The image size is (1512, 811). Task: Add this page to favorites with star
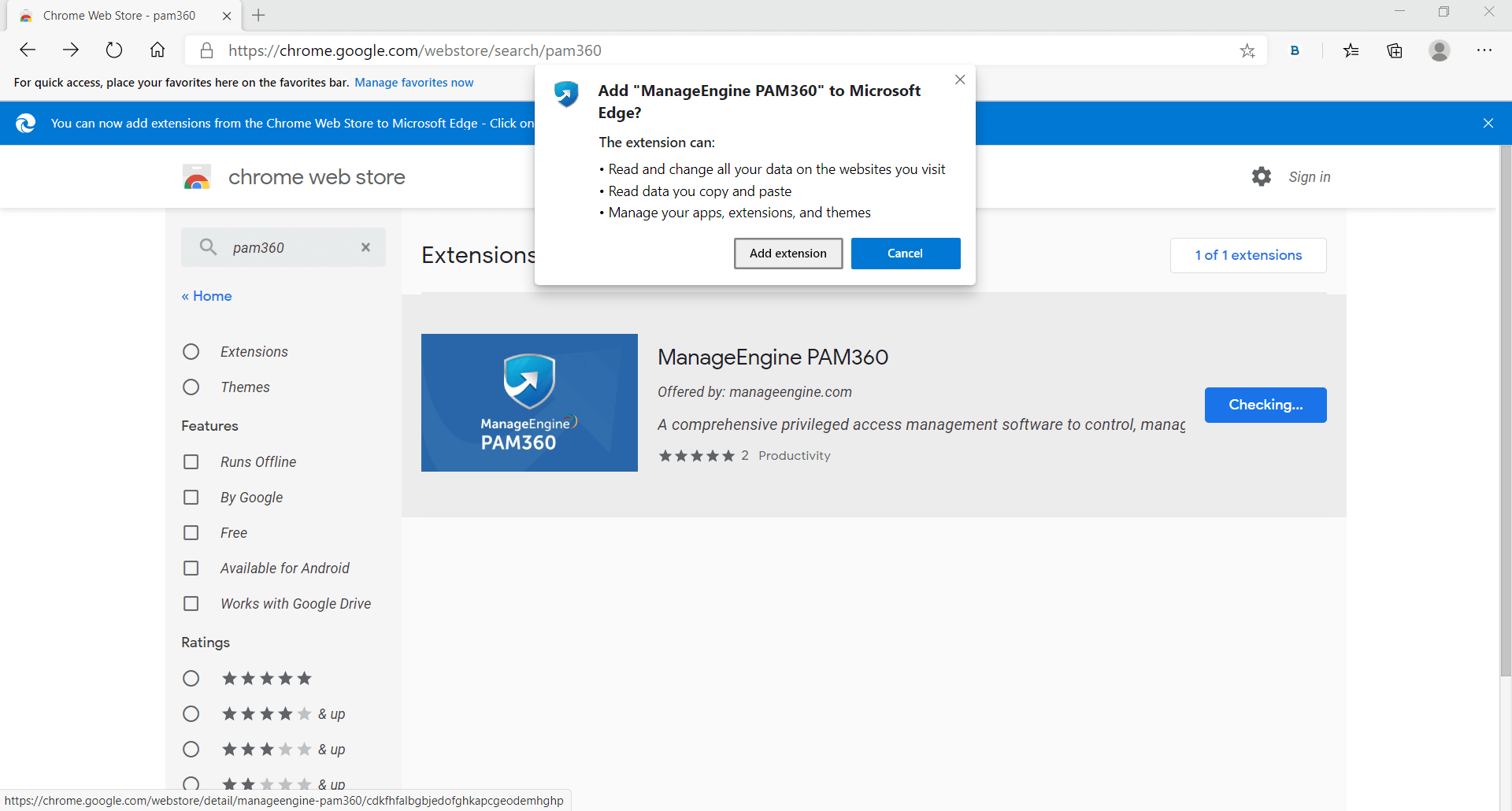(1247, 51)
